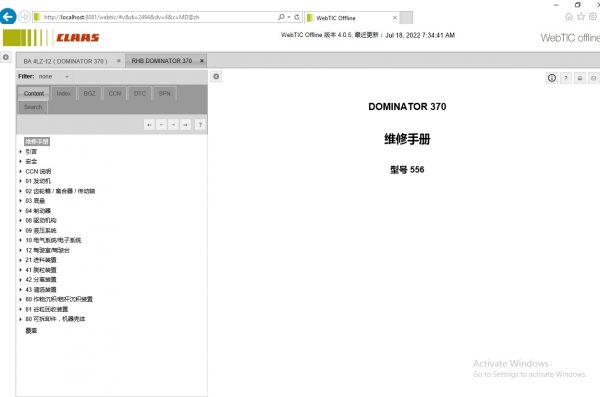Image resolution: width=600 pixels, height=397 pixels.
Task: Refresh the page with the reload icon
Action: [x=297, y=17]
